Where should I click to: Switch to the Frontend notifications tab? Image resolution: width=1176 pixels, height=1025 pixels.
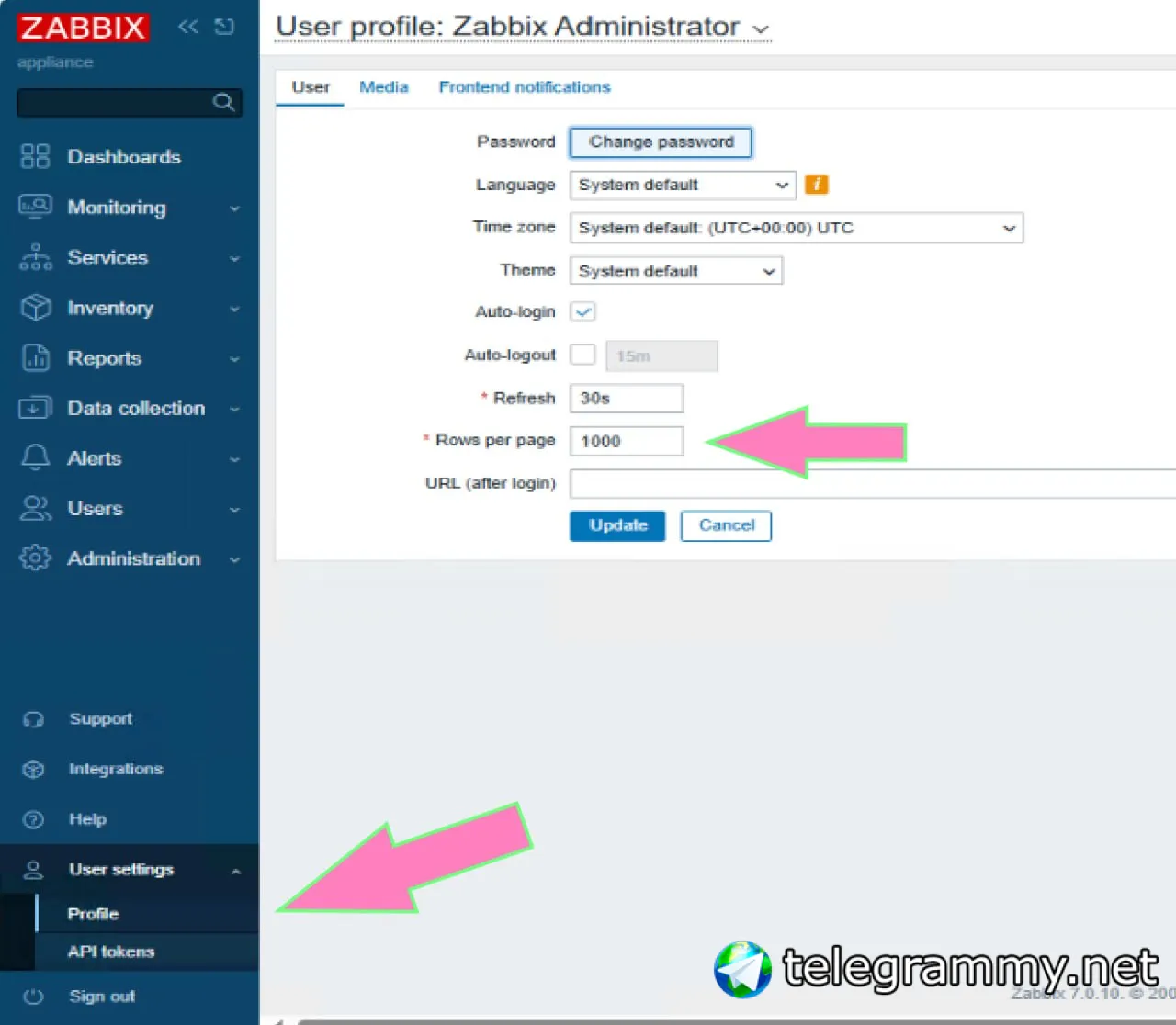(525, 87)
